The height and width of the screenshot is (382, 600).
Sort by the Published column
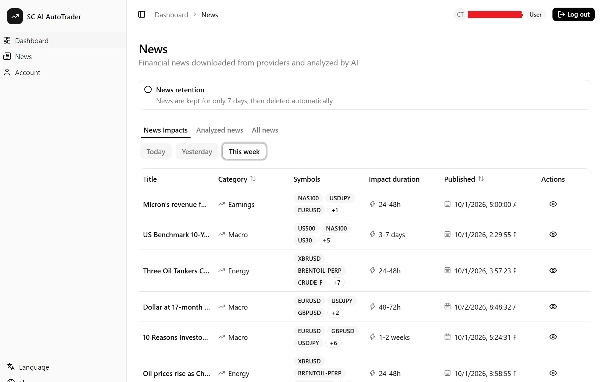pos(464,179)
